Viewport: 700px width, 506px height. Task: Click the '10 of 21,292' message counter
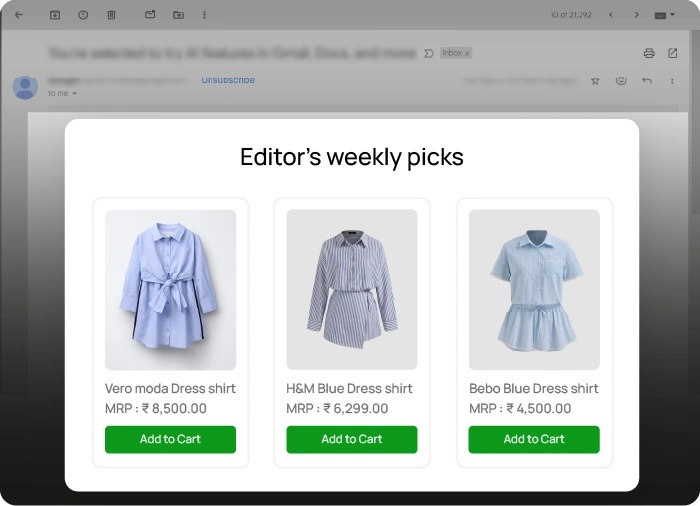(x=571, y=15)
